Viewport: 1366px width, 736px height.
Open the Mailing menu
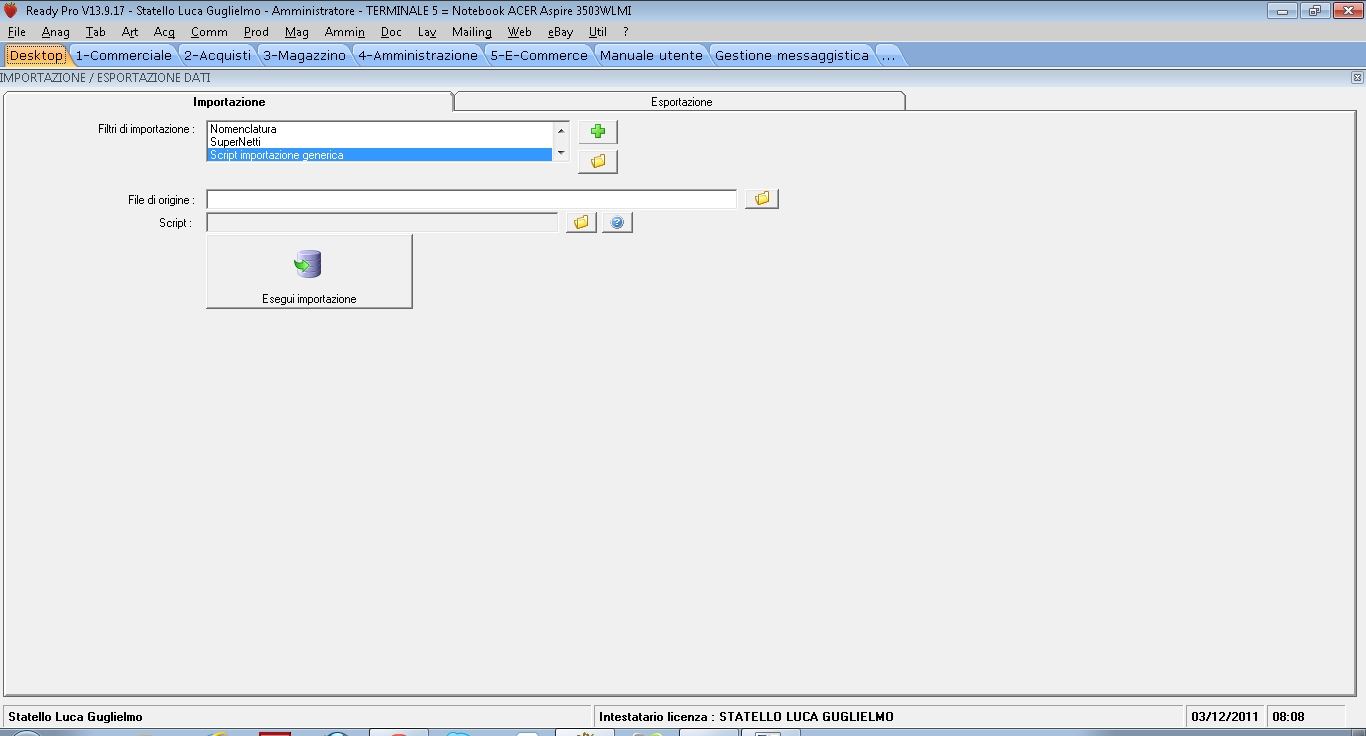472,32
